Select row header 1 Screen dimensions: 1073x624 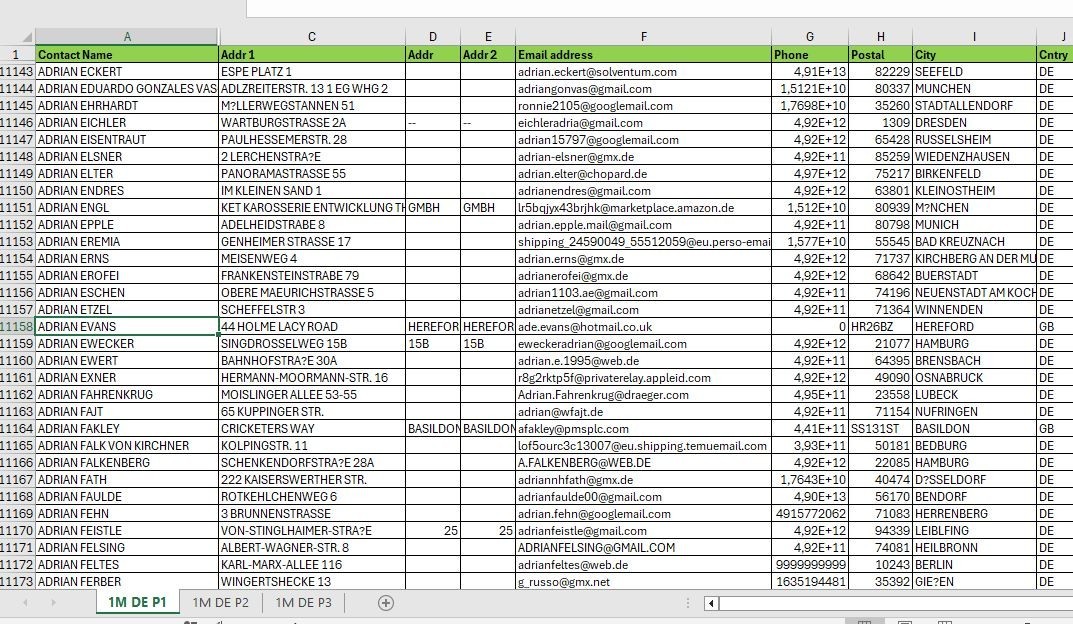click(17, 55)
